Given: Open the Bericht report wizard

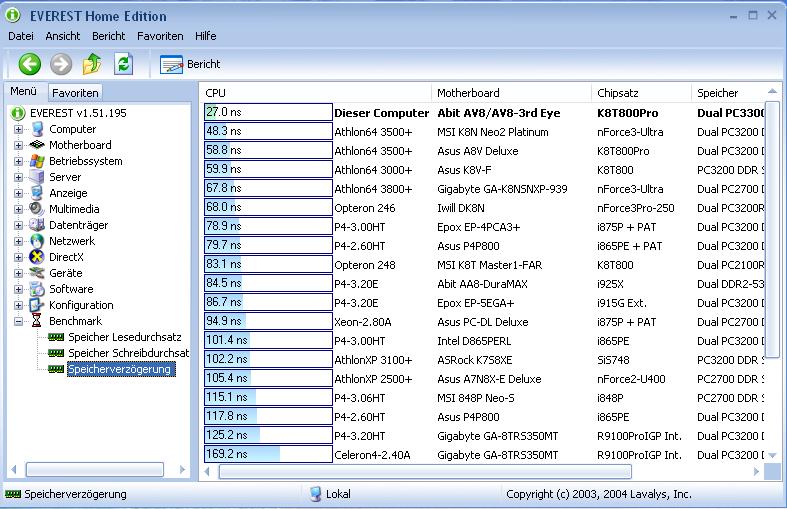Looking at the screenshot, I should [190, 64].
